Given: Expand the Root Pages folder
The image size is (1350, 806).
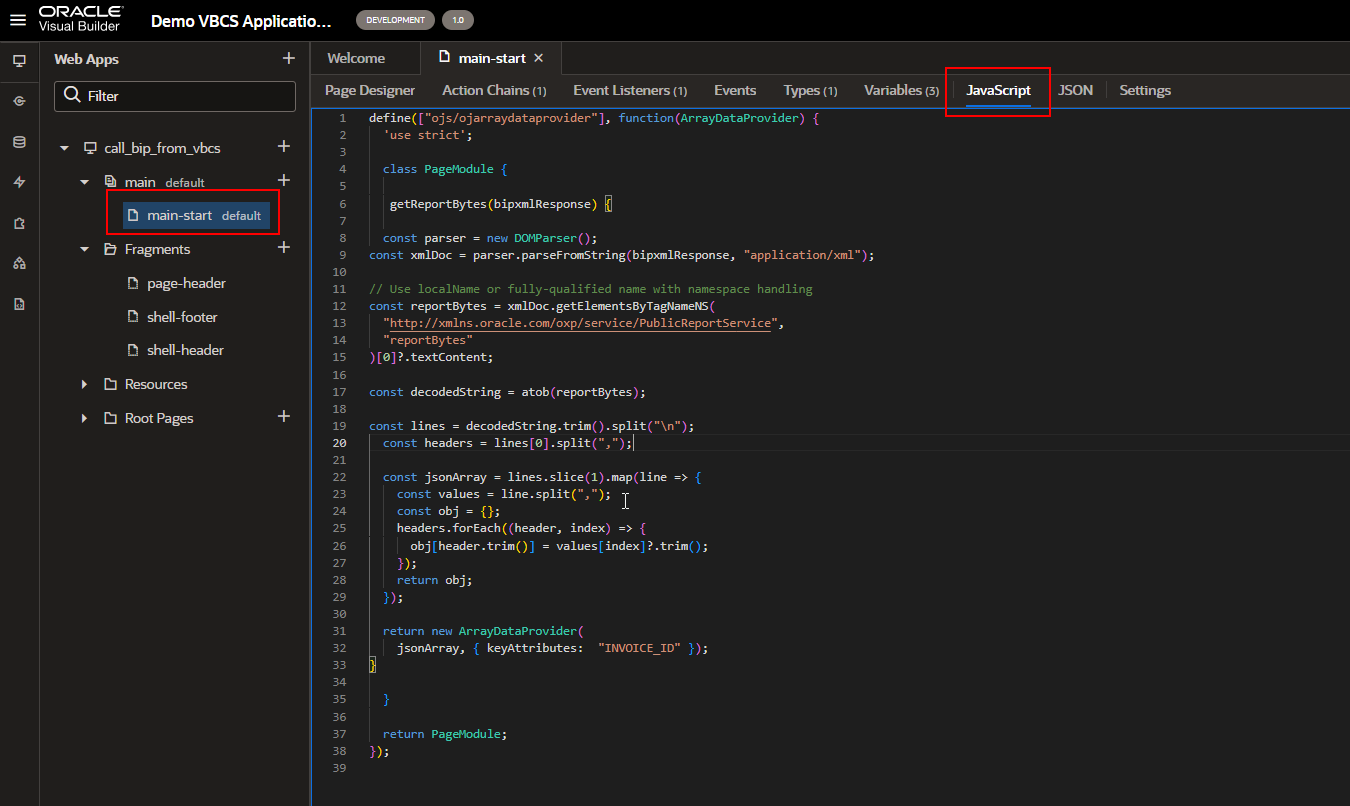Looking at the screenshot, I should coord(84,418).
